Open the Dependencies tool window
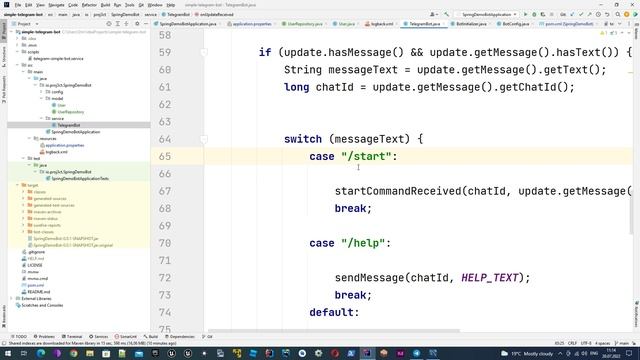This screenshot has width=640, height=360. [x=180, y=337]
